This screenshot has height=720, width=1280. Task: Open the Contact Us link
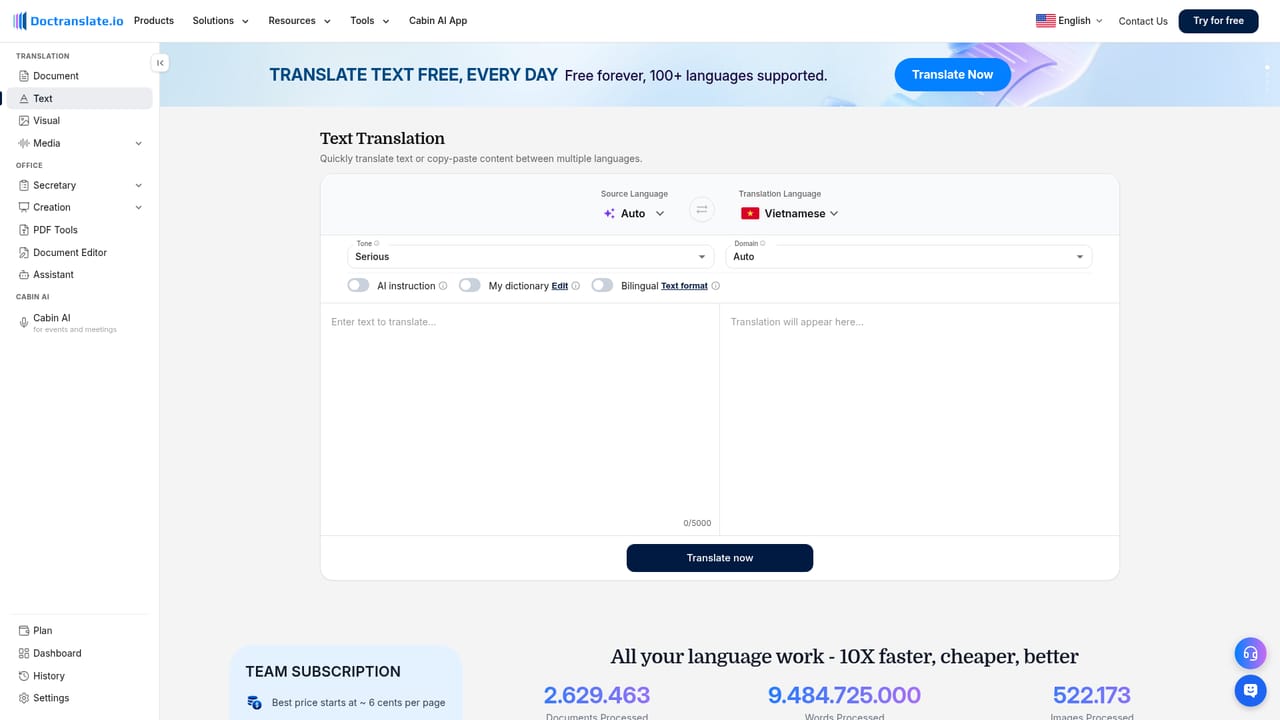click(x=1143, y=21)
